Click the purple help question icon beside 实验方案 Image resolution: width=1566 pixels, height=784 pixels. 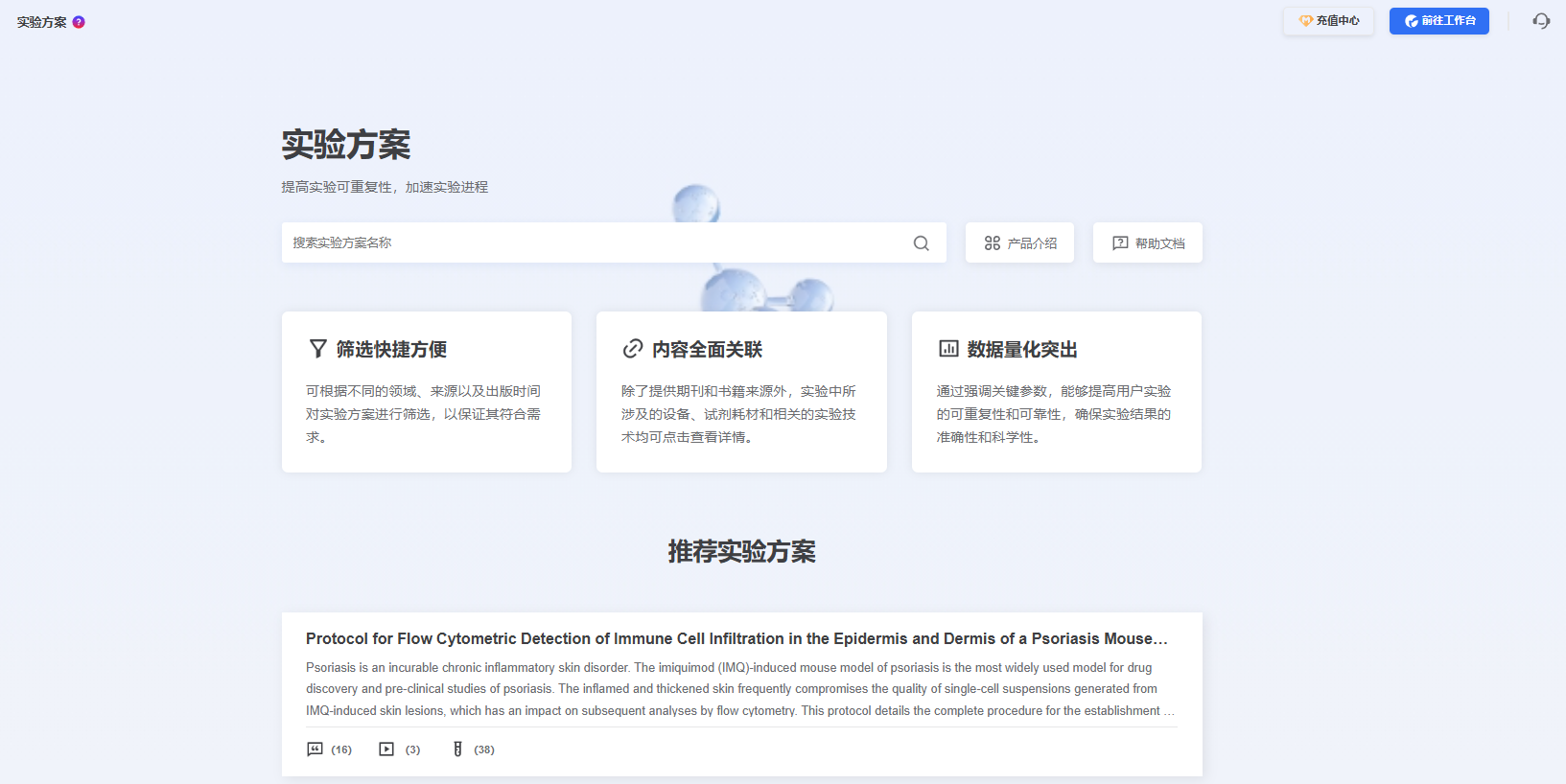pyautogui.click(x=79, y=22)
